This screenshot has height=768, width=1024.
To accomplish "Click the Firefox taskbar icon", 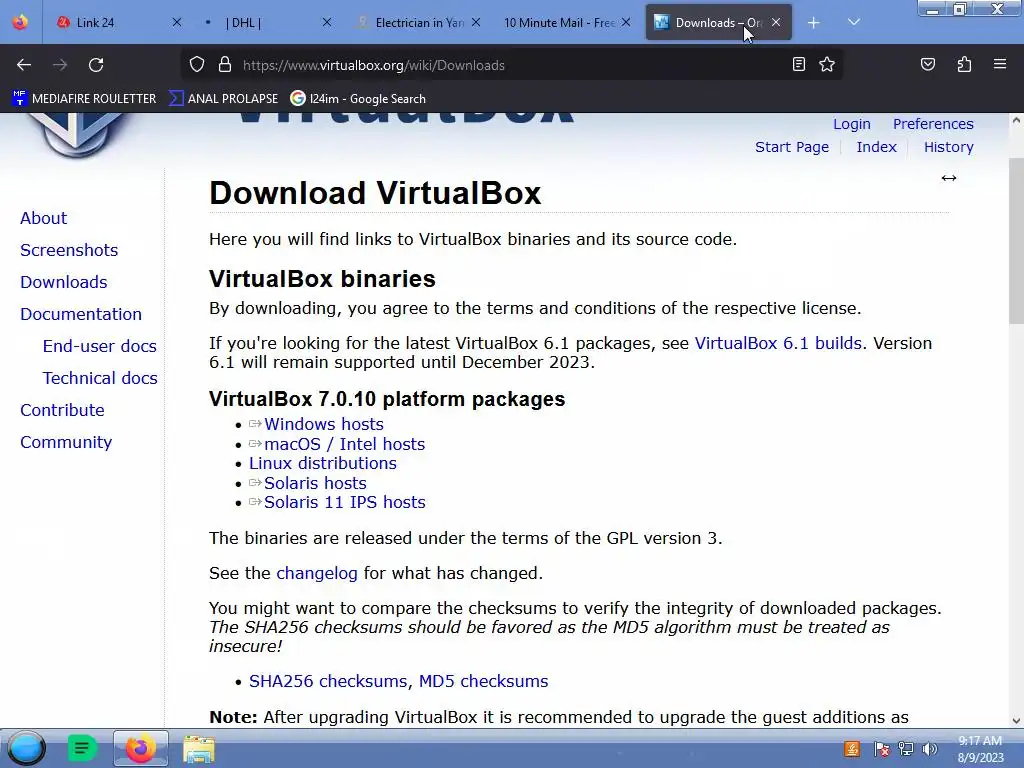I will (x=140, y=748).
